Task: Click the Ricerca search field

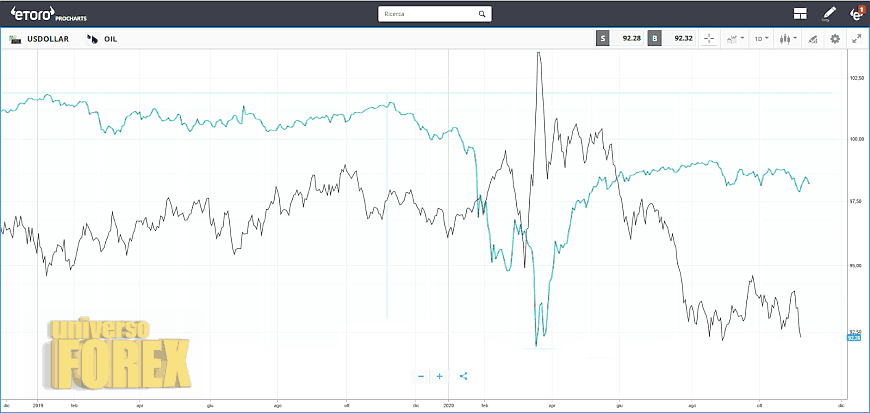Action: click(x=425, y=15)
